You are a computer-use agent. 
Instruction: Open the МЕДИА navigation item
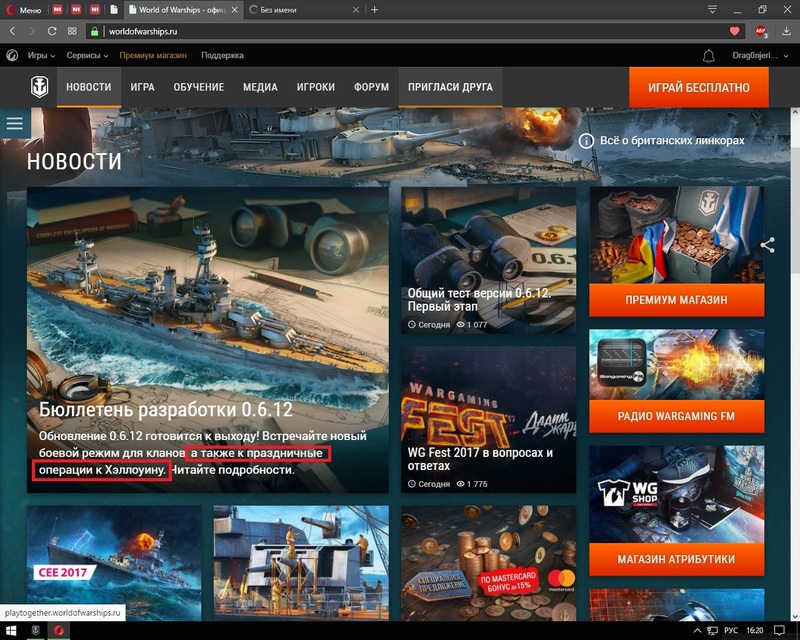(x=260, y=87)
